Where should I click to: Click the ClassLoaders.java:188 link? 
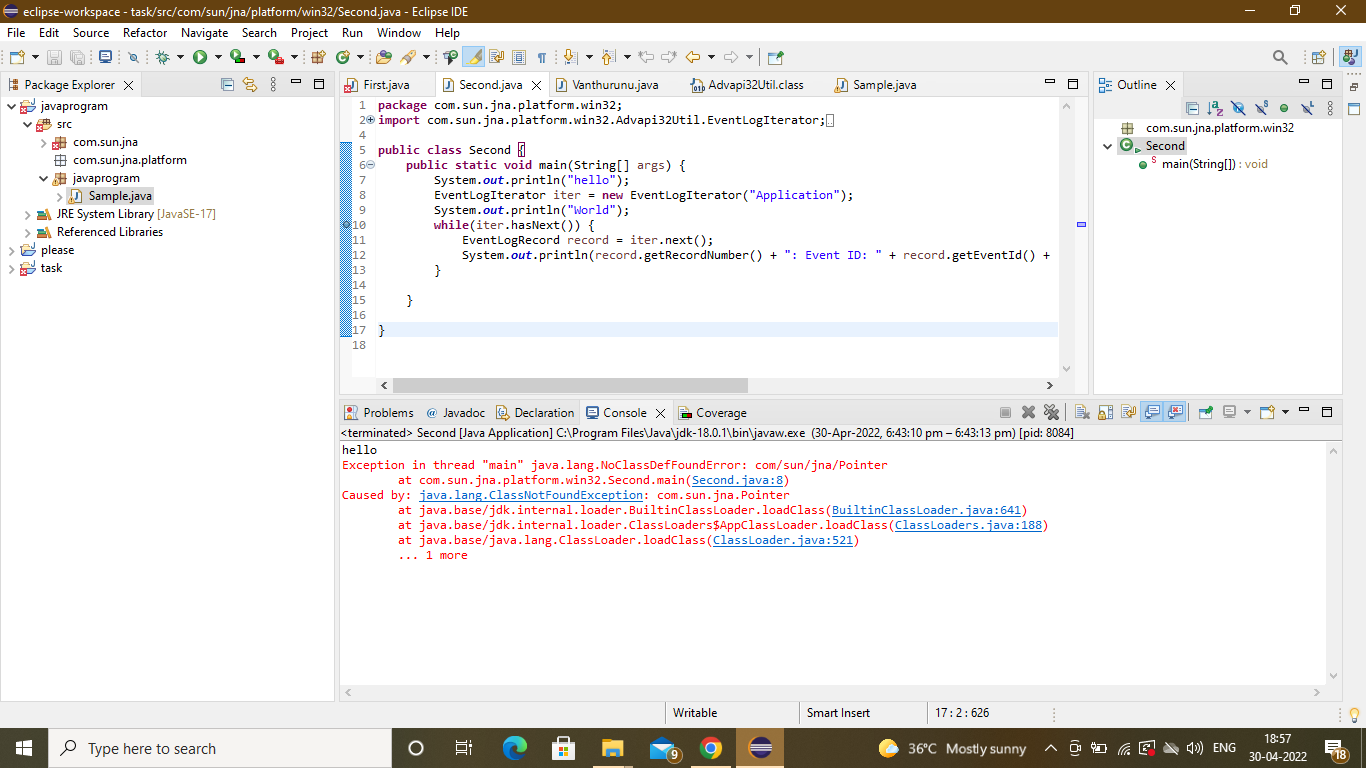click(968, 525)
